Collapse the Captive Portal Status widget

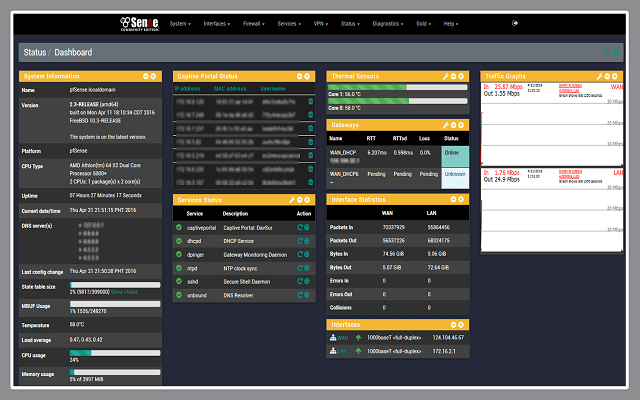[x=301, y=76]
